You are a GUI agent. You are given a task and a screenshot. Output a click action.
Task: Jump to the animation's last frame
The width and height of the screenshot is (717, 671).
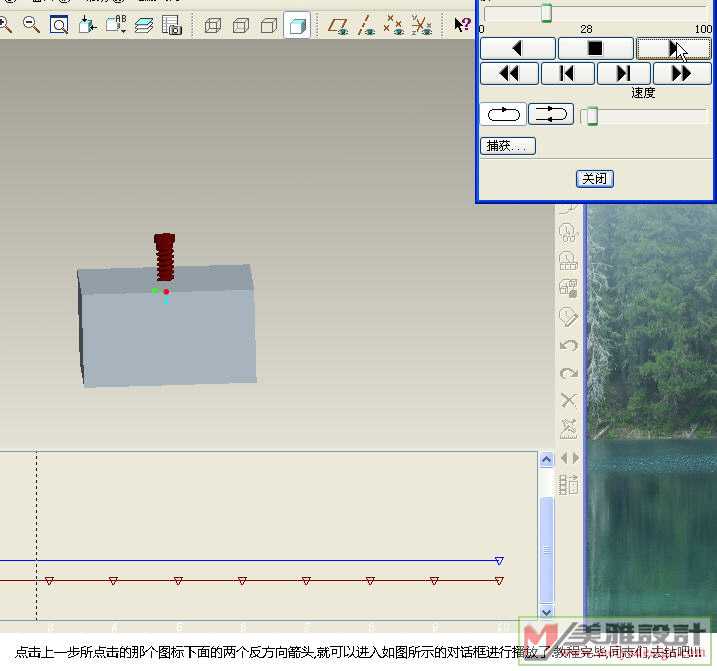pyautogui.click(x=623, y=73)
